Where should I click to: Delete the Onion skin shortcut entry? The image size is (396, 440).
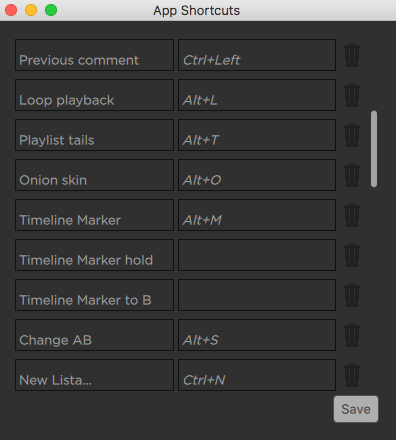[352, 175]
